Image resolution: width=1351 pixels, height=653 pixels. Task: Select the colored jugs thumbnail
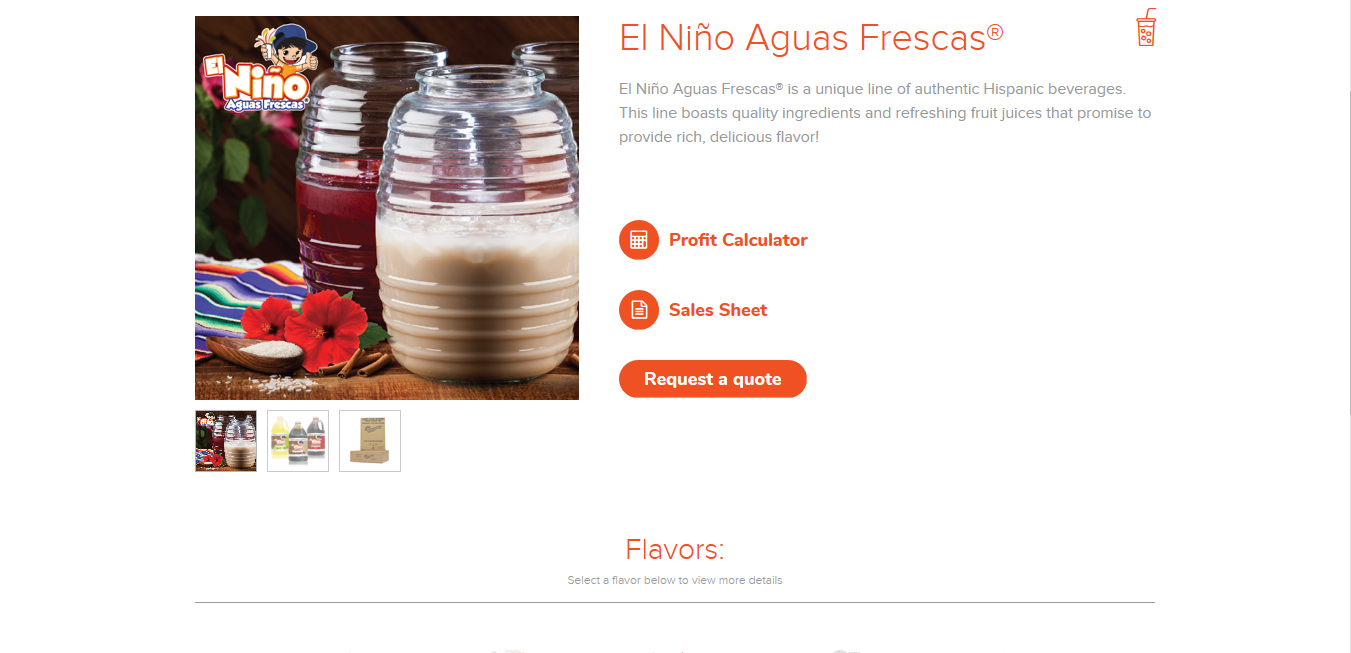298,441
